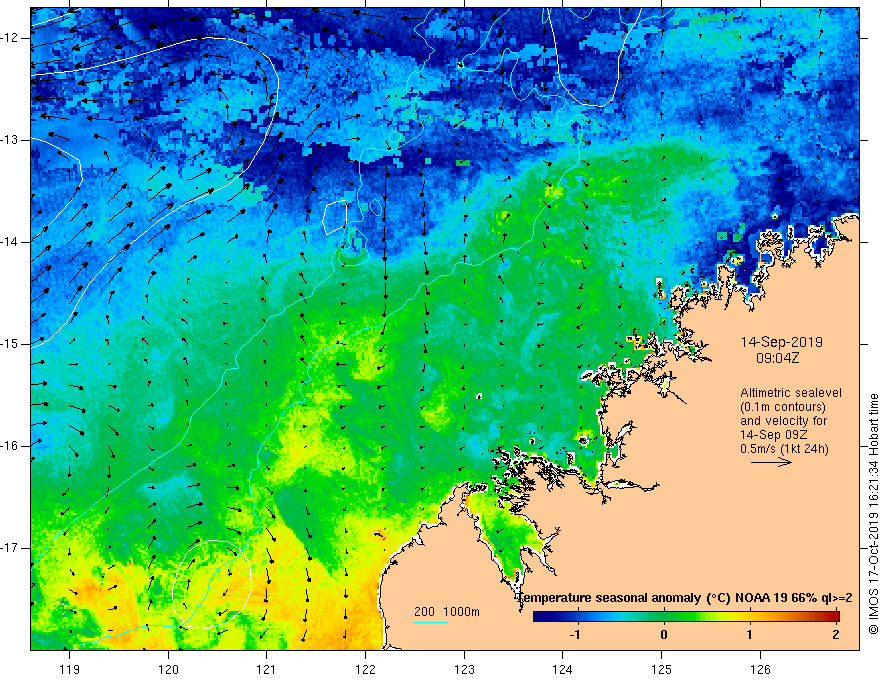Screen dimensions: 880x680
Task: Click the velocity scale reference arrow
Action: click(x=771, y=462)
